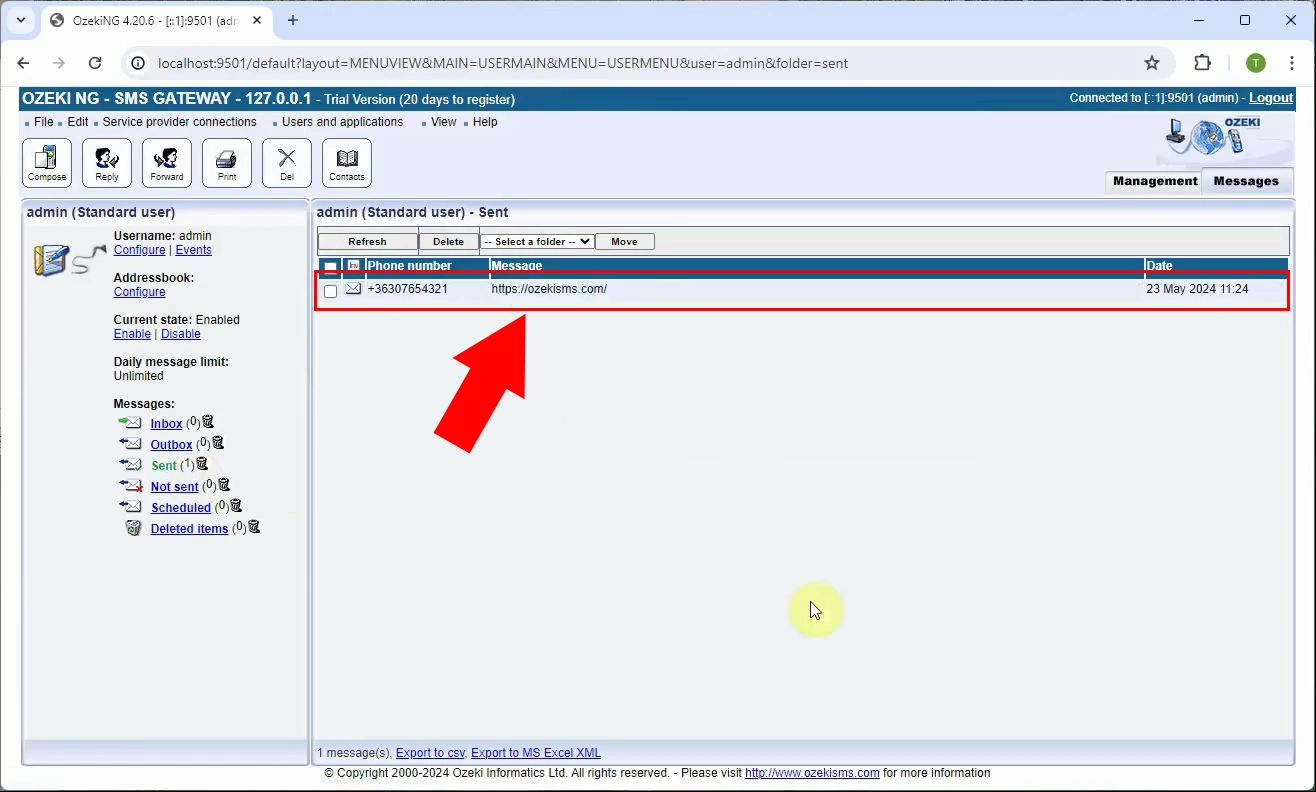This screenshot has width=1316, height=792.
Task: Click Export to MS Excel XML link
Action: pyautogui.click(x=536, y=753)
